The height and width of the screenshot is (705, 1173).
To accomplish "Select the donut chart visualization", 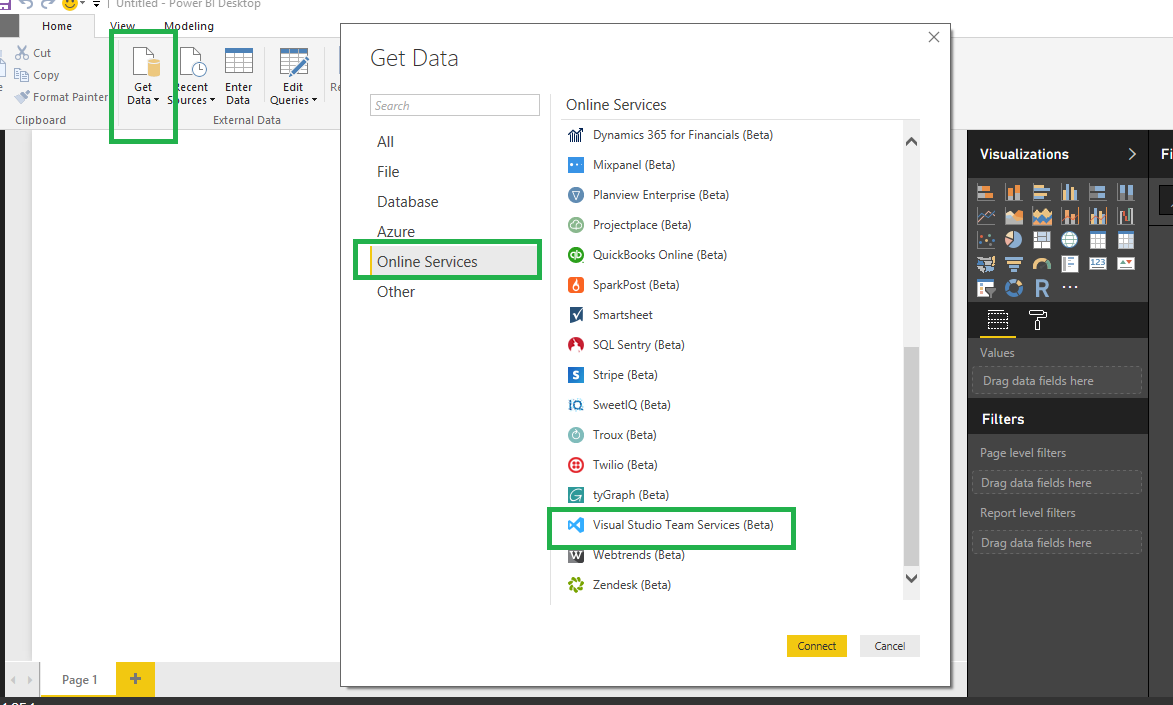I will (1014, 288).
